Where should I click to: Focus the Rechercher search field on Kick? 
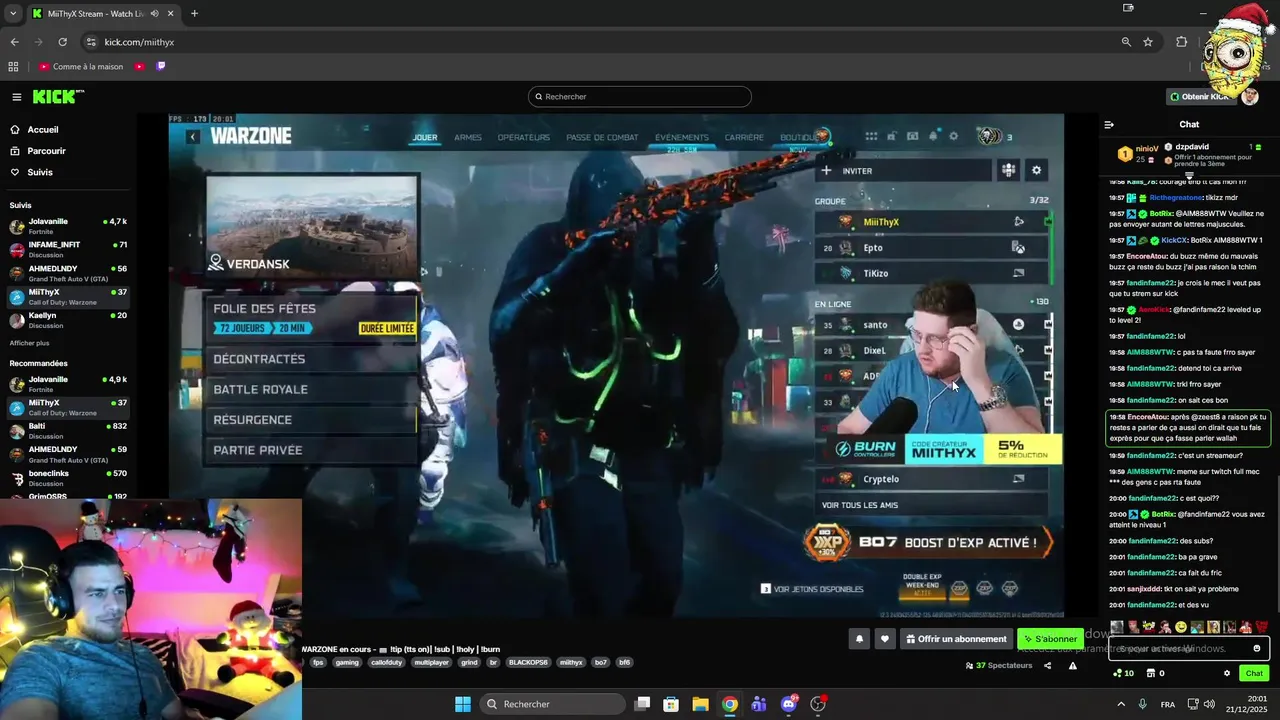[640, 97]
